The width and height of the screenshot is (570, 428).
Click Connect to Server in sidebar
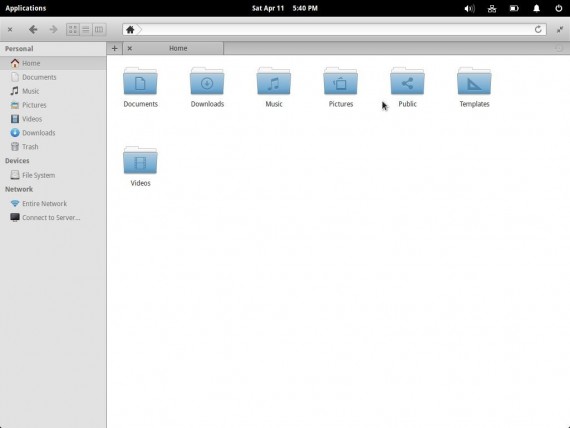53,217
